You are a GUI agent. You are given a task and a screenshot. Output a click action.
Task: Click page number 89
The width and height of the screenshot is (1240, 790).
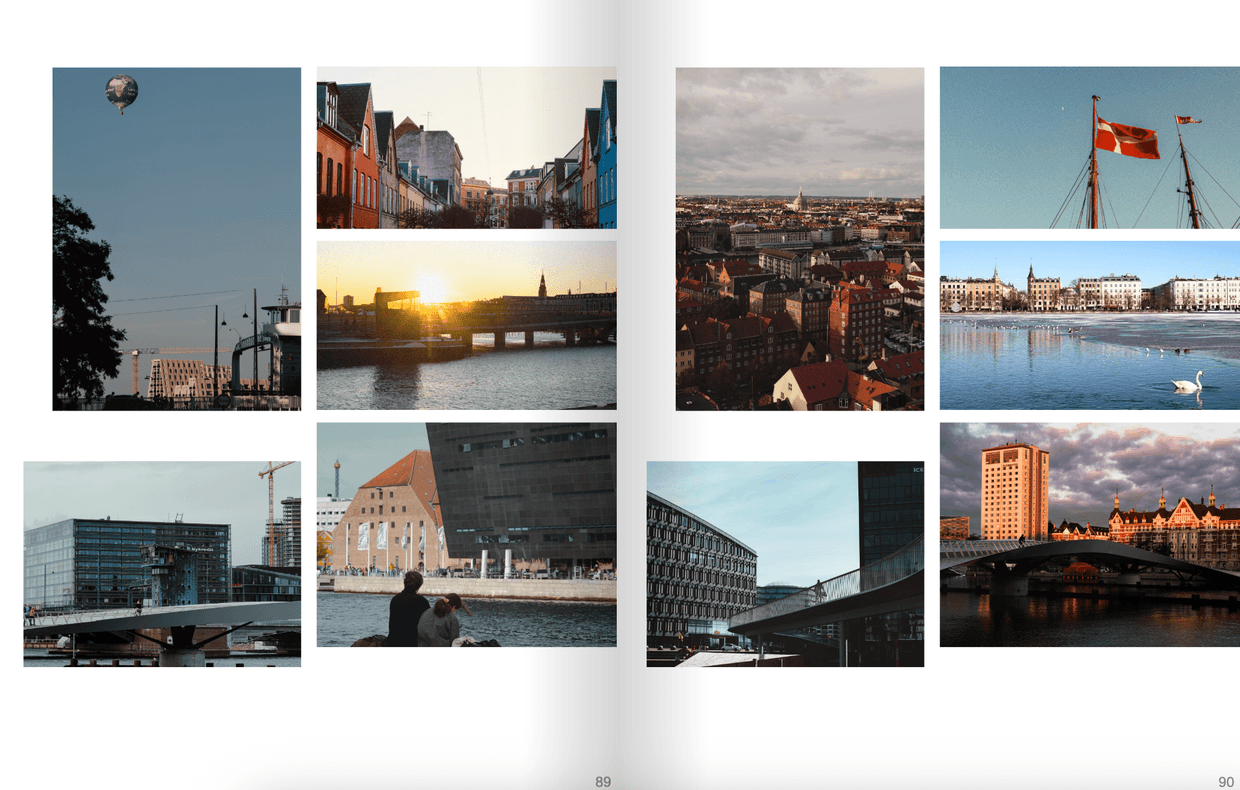(x=603, y=782)
